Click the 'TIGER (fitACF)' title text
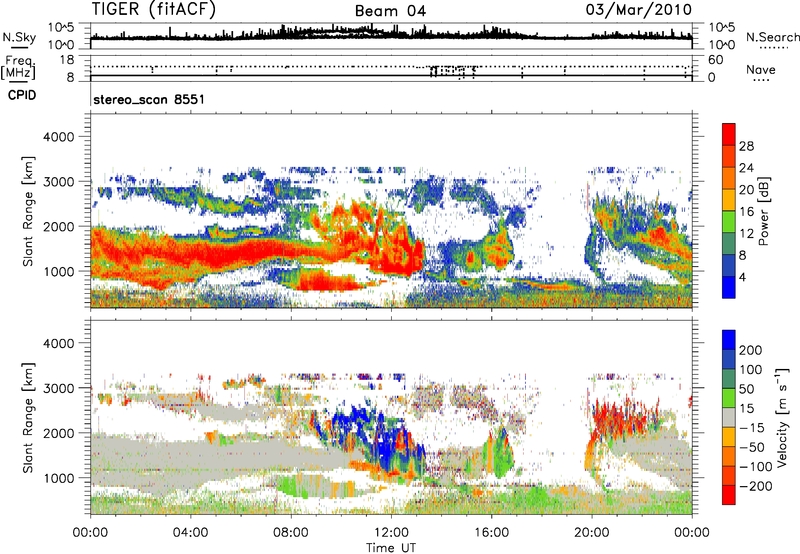Image resolution: width=800 pixels, height=554 pixels. (154, 10)
